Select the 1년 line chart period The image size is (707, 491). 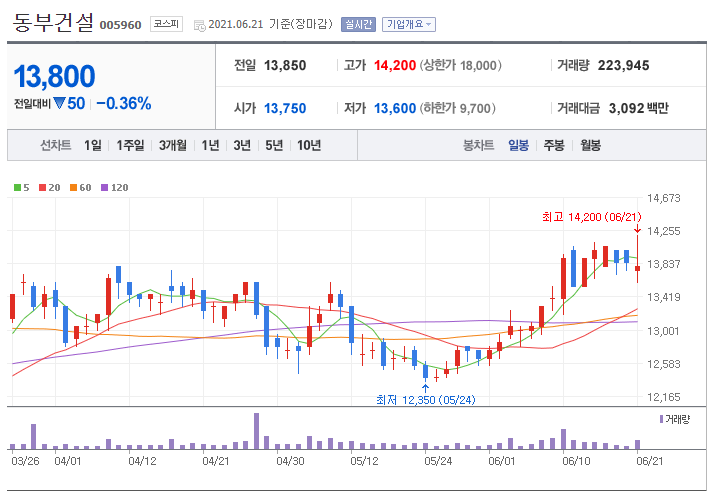point(210,145)
